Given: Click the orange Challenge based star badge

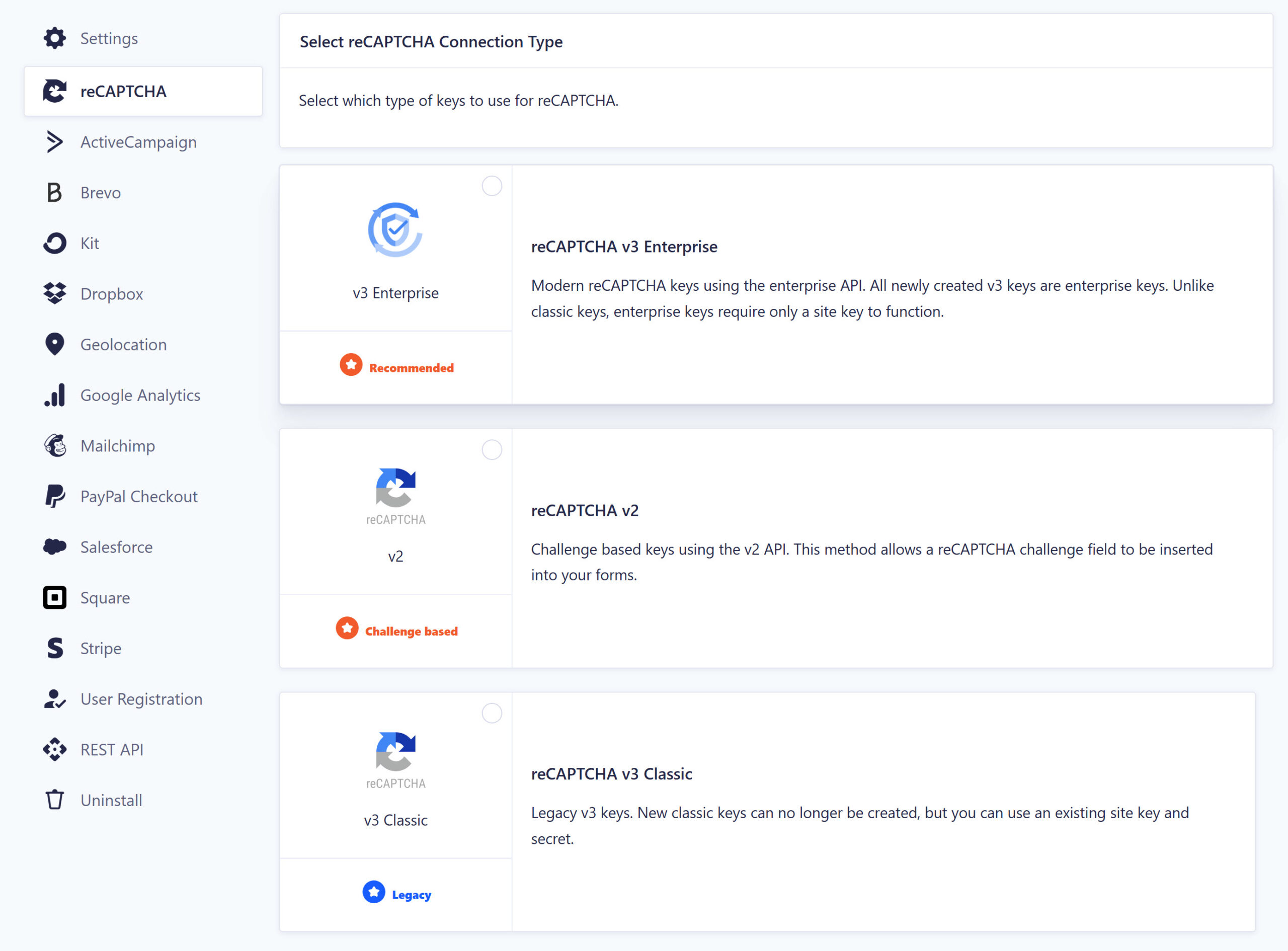Looking at the screenshot, I should [347, 628].
